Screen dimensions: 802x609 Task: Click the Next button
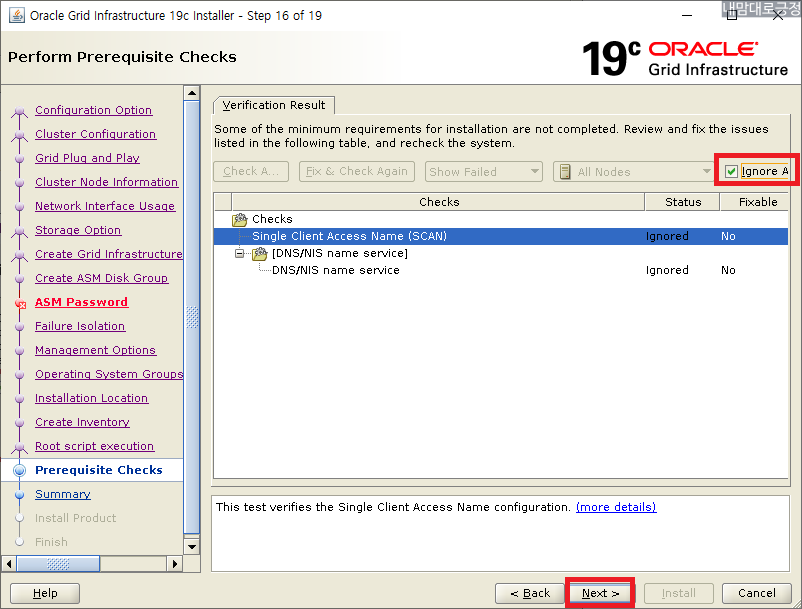point(600,593)
